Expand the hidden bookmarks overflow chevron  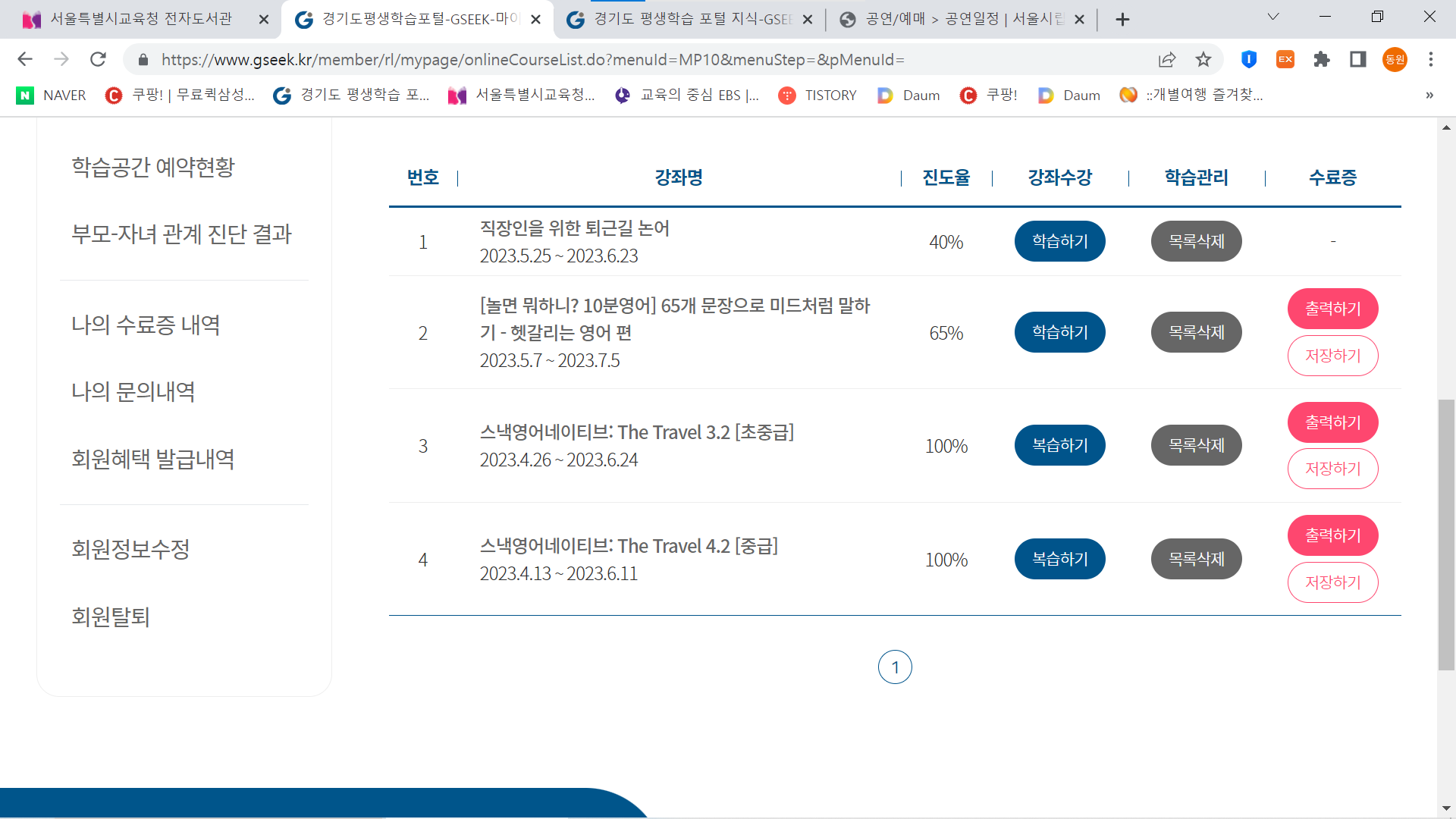[x=1429, y=95]
